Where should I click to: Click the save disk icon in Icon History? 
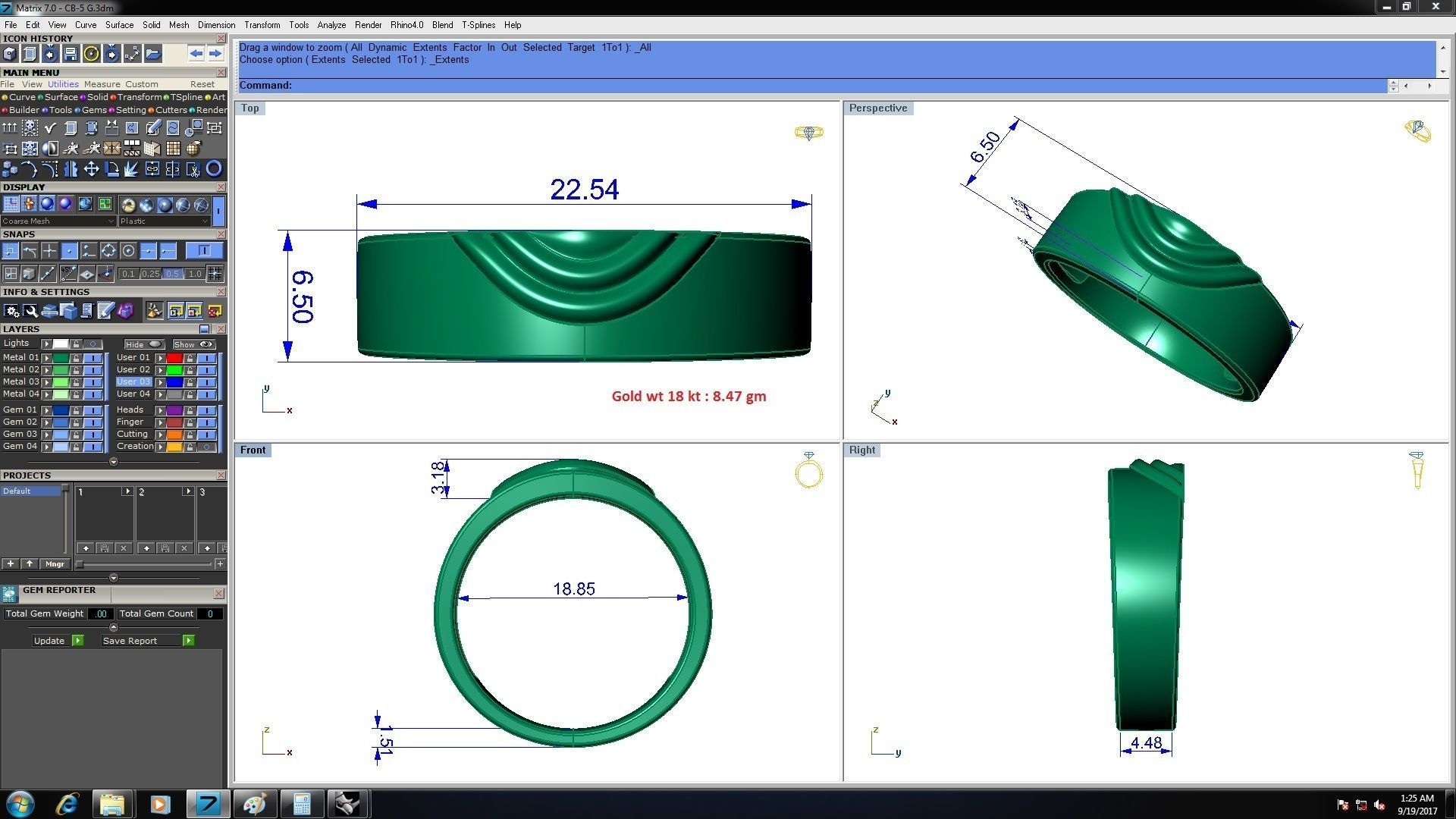[70, 54]
